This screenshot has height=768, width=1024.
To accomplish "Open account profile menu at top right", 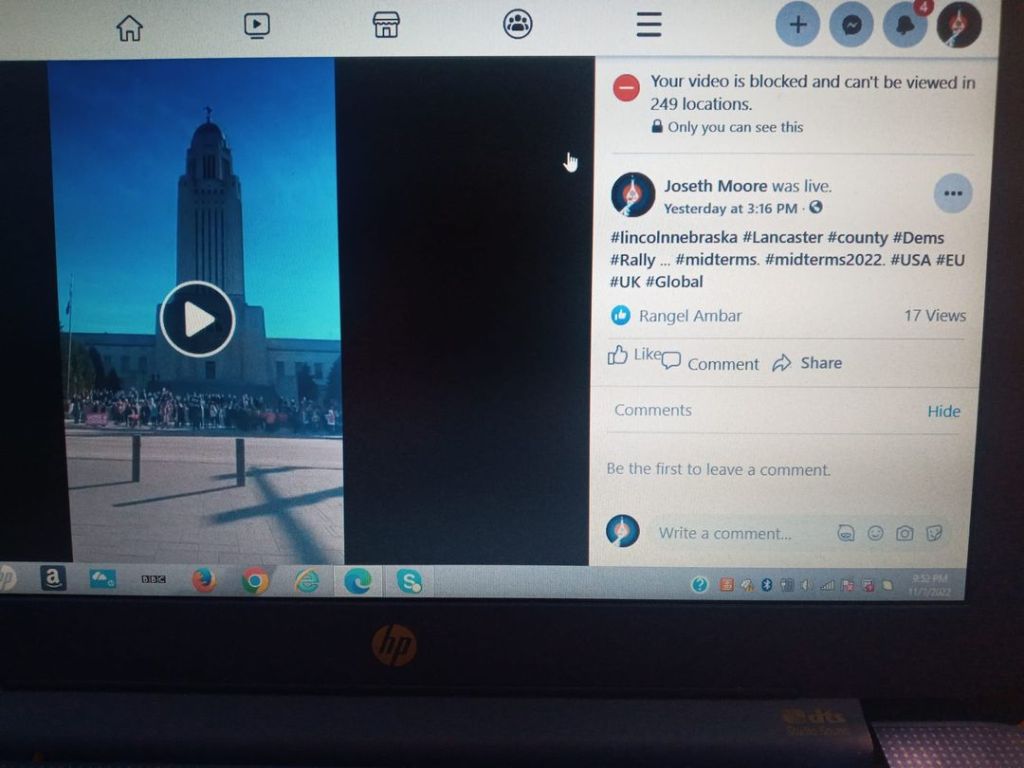I will pos(958,25).
